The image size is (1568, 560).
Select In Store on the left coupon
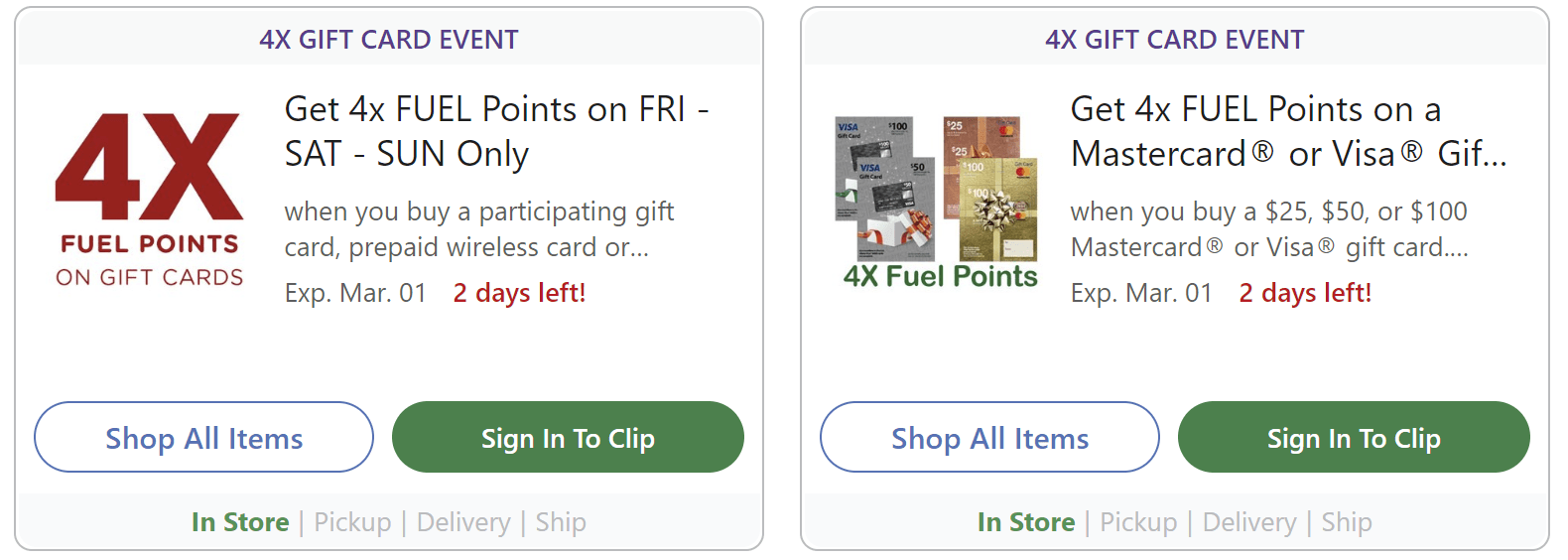(240, 522)
